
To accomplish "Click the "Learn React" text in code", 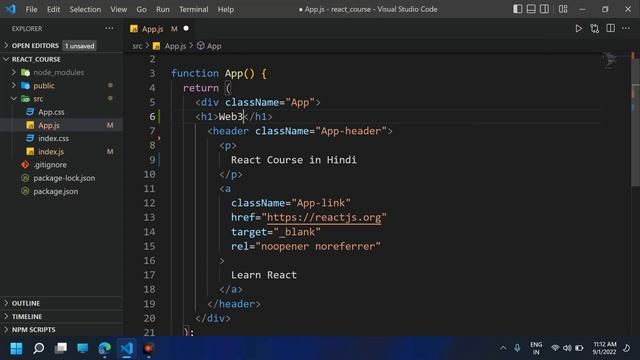I will click(264, 275).
